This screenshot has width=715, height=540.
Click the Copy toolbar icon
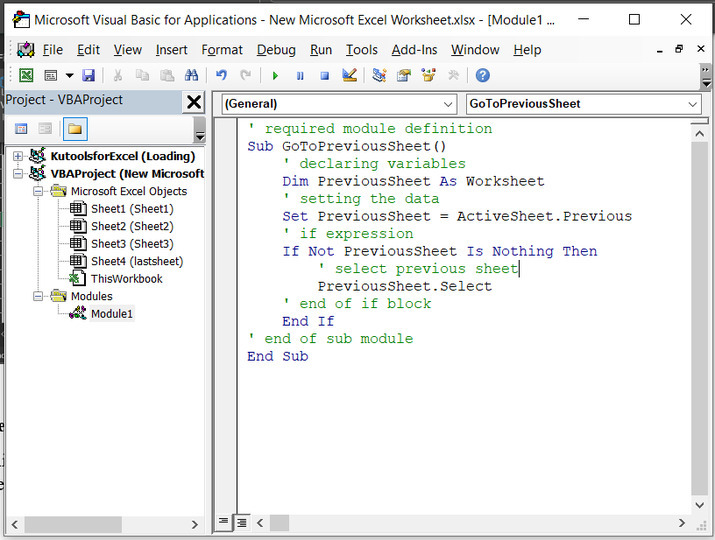pyautogui.click(x=142, y=75)
